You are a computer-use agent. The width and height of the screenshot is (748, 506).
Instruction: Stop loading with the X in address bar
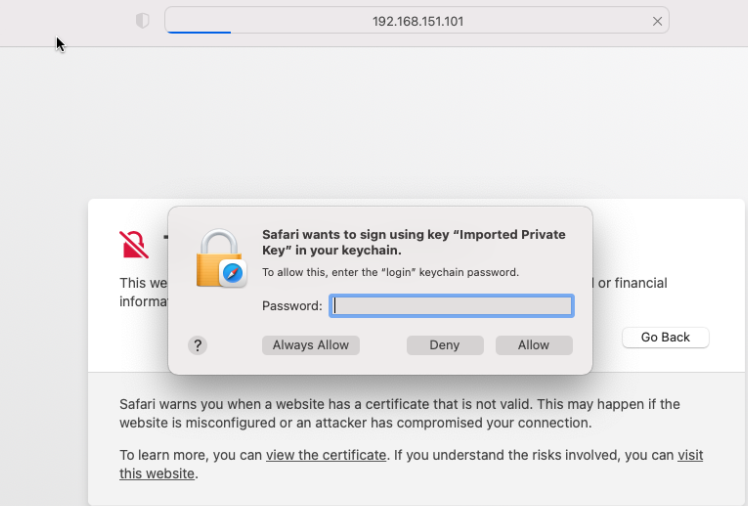coord(657,21)
